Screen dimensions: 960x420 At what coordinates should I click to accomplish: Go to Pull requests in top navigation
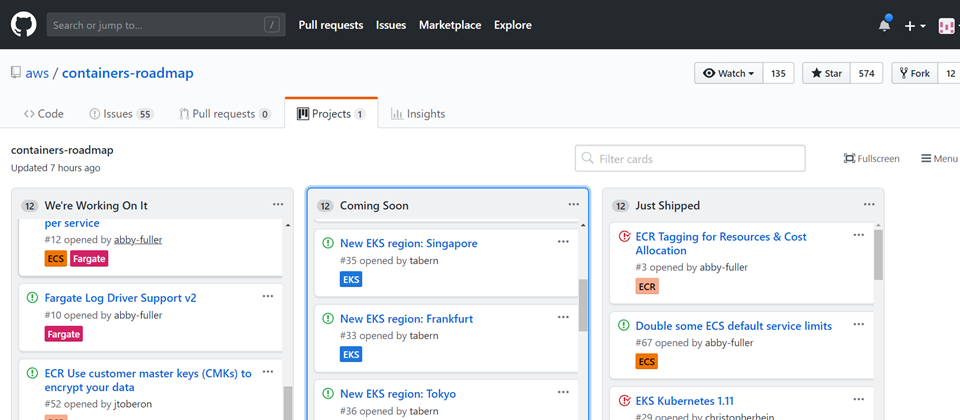[331, 25]
